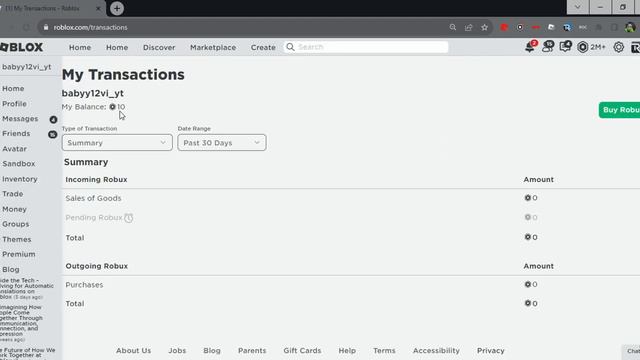Open the Chat panel at bottom right
The width and height of the screenshot is (640, 360).
click(631, 351)
